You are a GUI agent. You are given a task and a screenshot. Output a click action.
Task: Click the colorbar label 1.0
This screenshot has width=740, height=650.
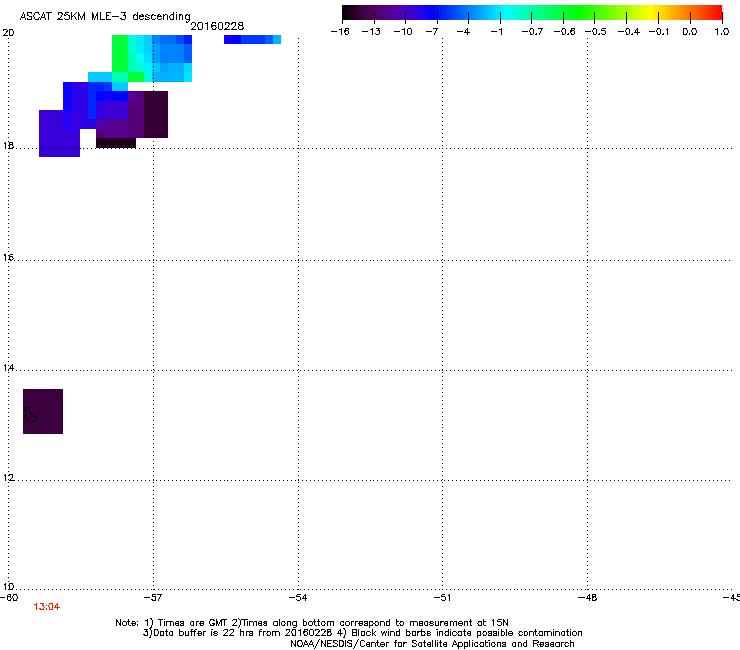point(722,32)
